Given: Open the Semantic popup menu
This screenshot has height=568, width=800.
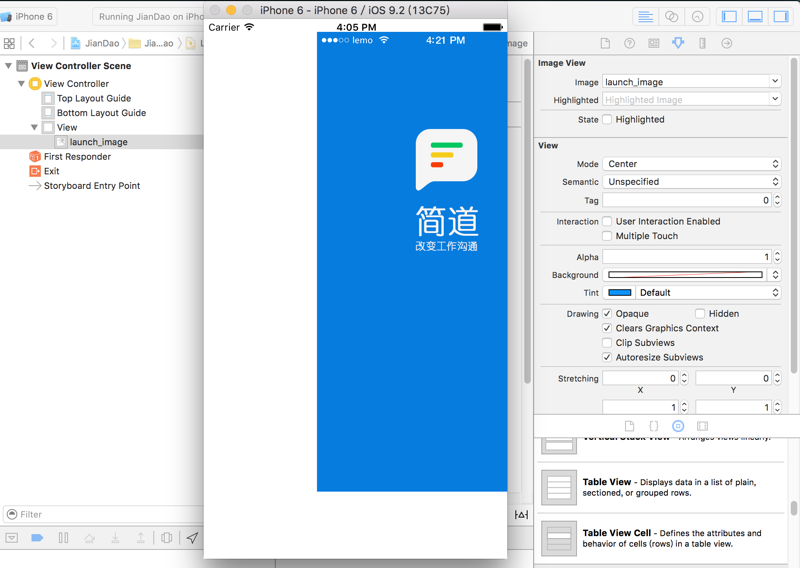Looking at the screenshot, I should point(692,182).
